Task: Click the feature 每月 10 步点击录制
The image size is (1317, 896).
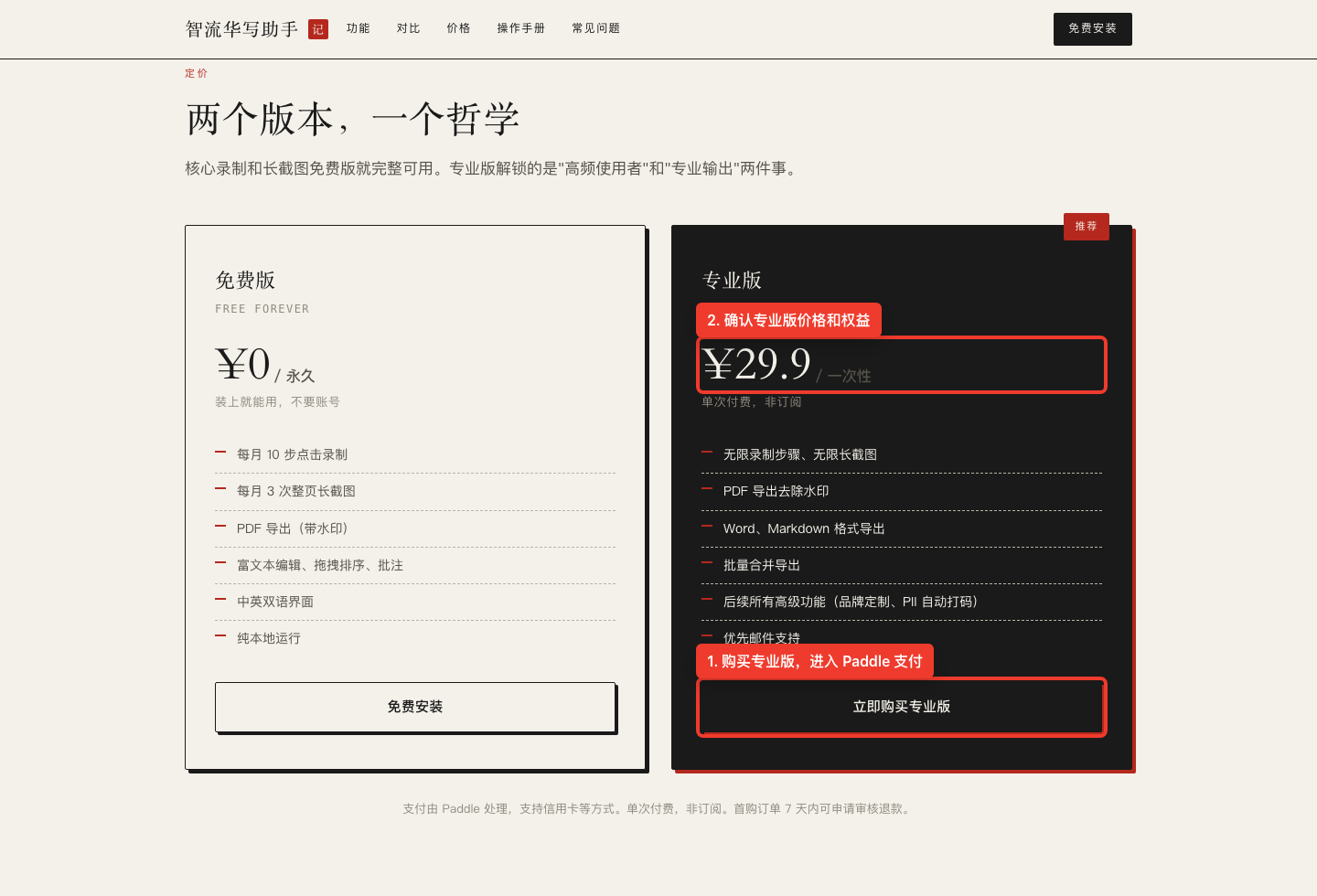Action: 293,454
